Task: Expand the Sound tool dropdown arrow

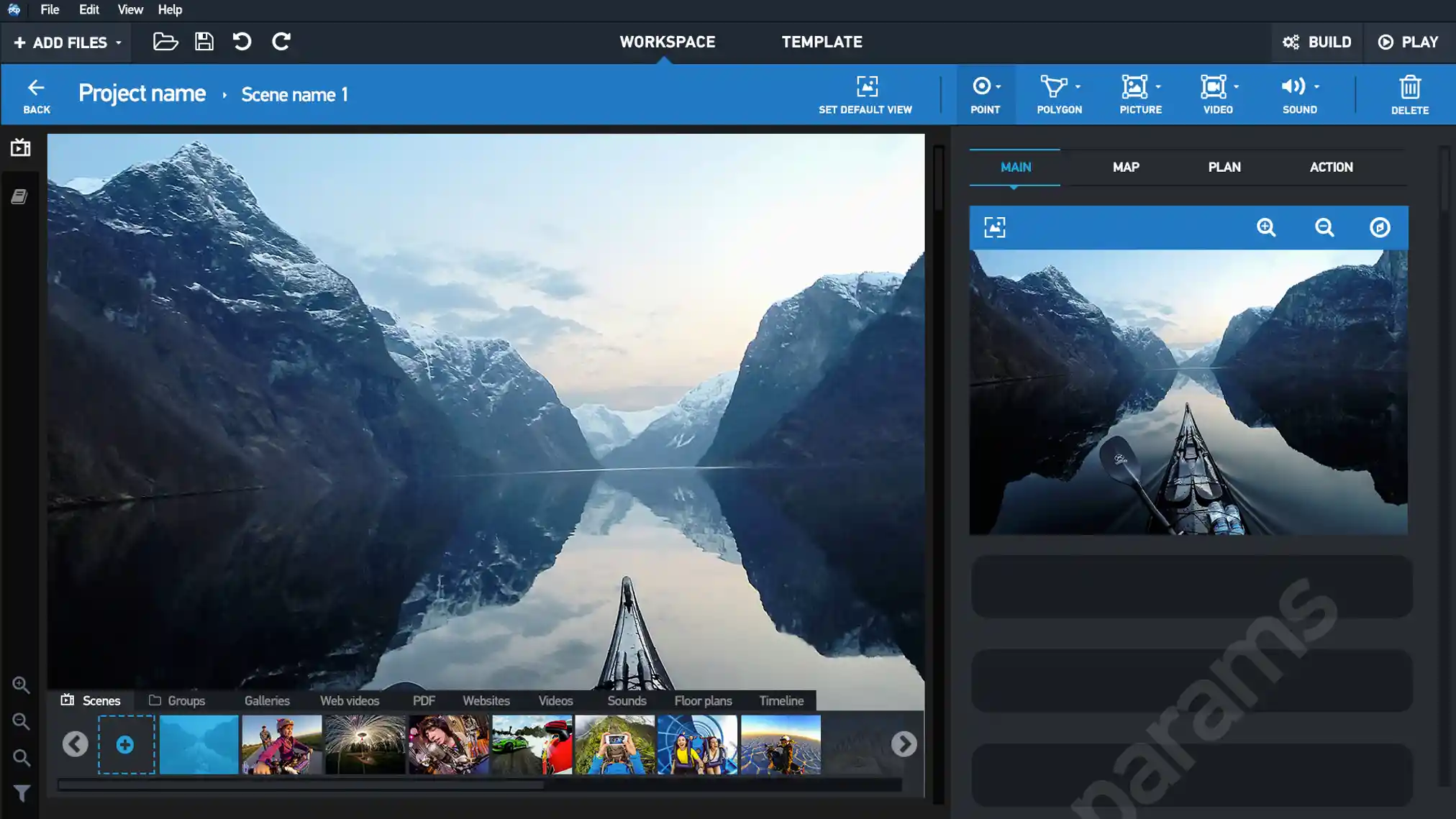Action: (x=1316, y=86)
